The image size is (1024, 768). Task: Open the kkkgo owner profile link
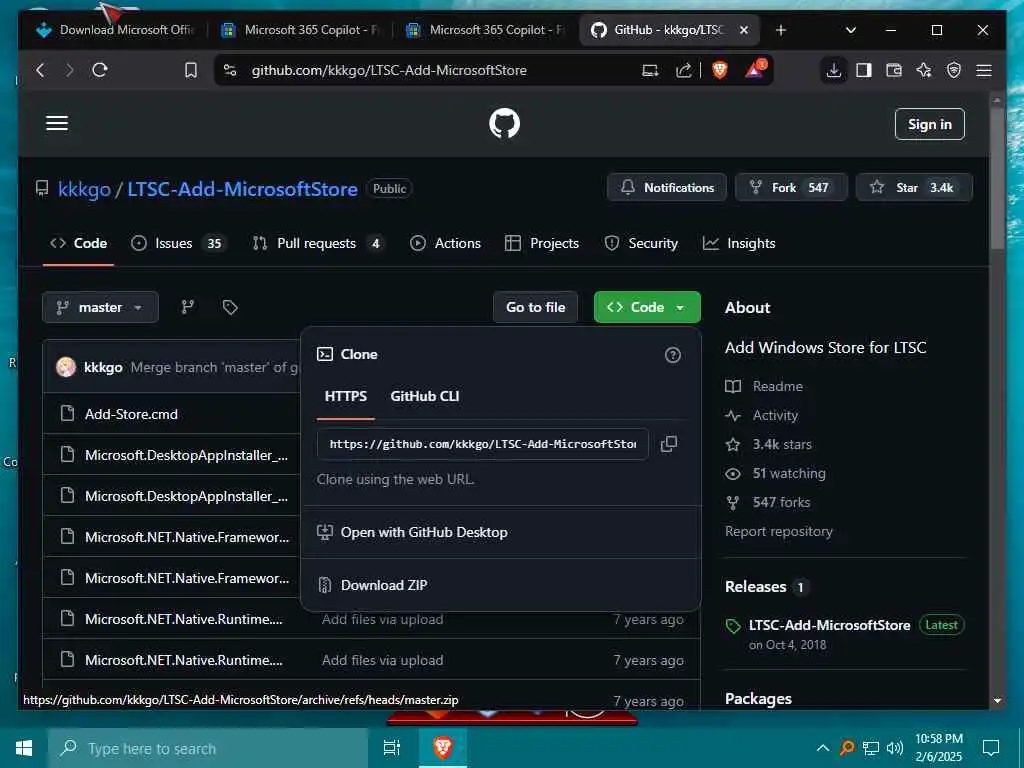(84, 189)
